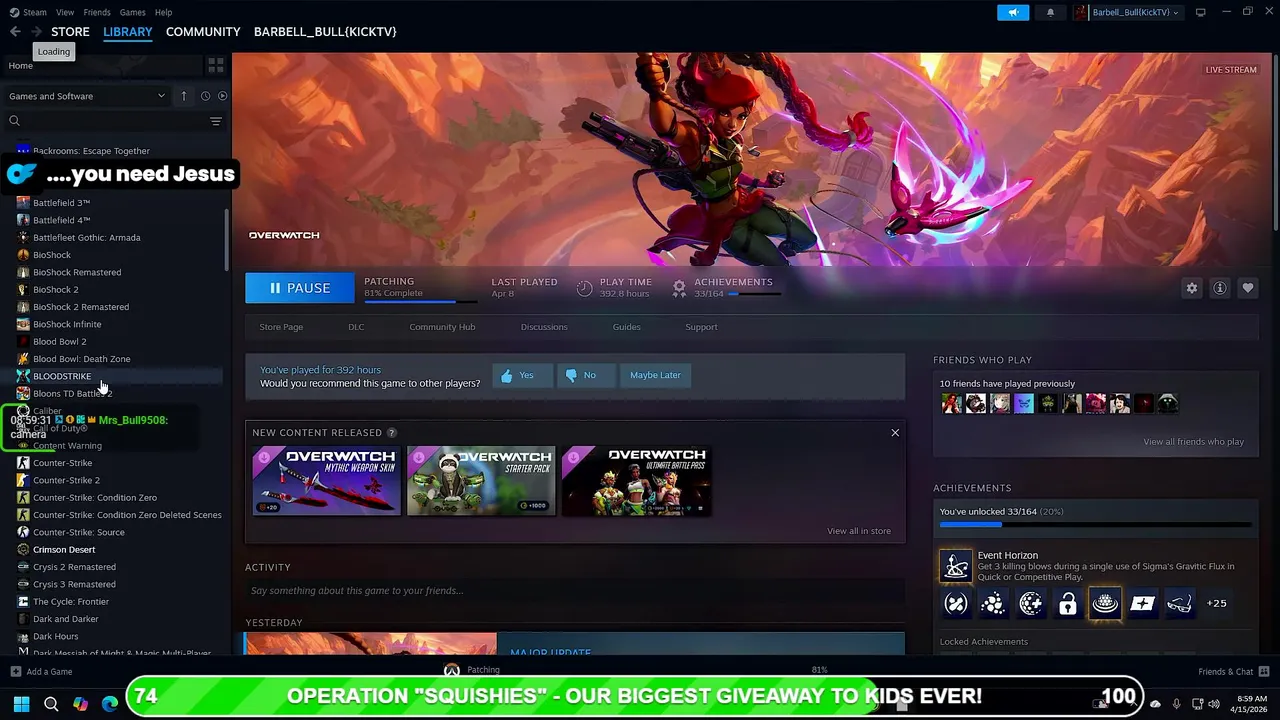Open Overwatch Mythic Weapon Skin thumbnail
This screenshot has height=720, width=1280.
326,481
